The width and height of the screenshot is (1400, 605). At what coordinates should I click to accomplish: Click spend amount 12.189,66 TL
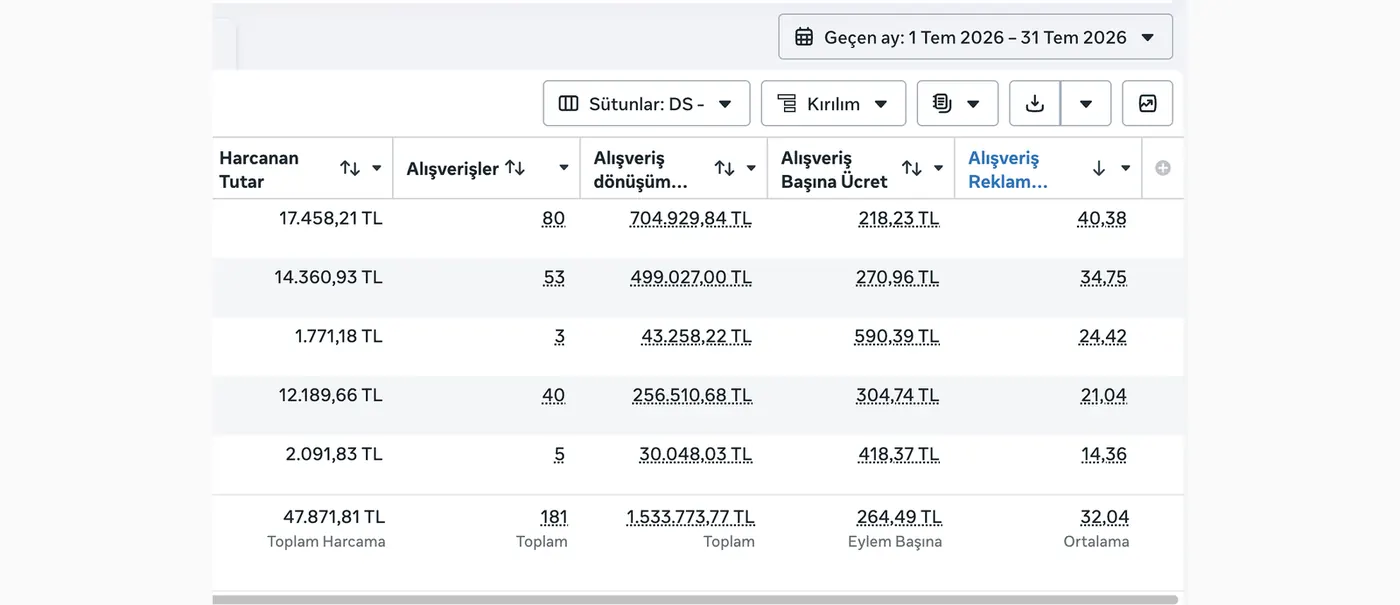click(331, 395)
